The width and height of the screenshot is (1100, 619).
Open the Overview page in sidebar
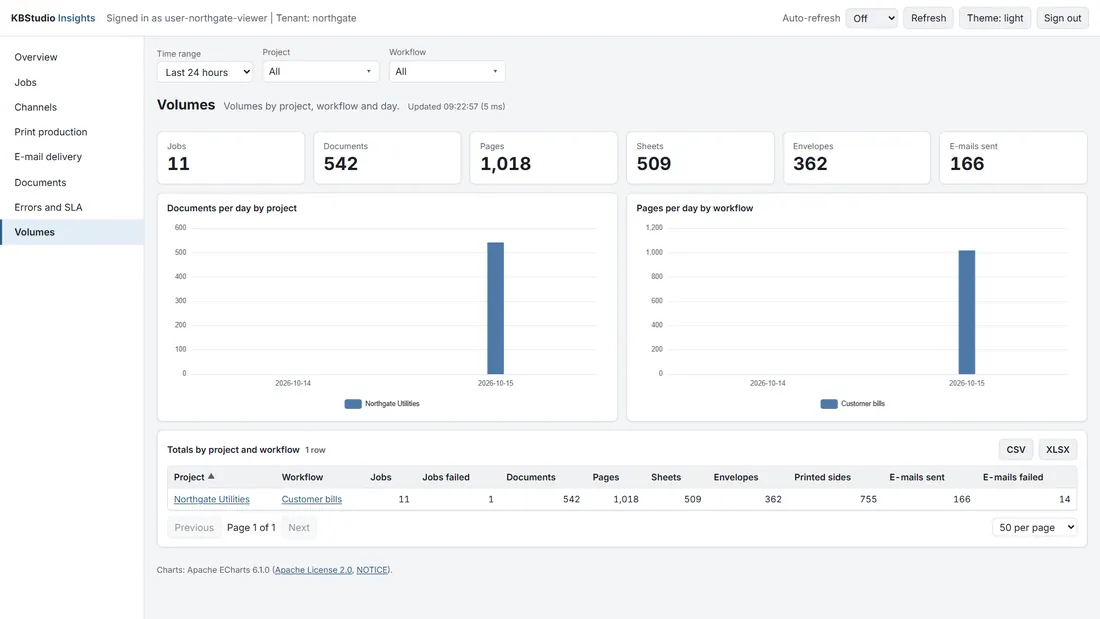coord(72,57)
